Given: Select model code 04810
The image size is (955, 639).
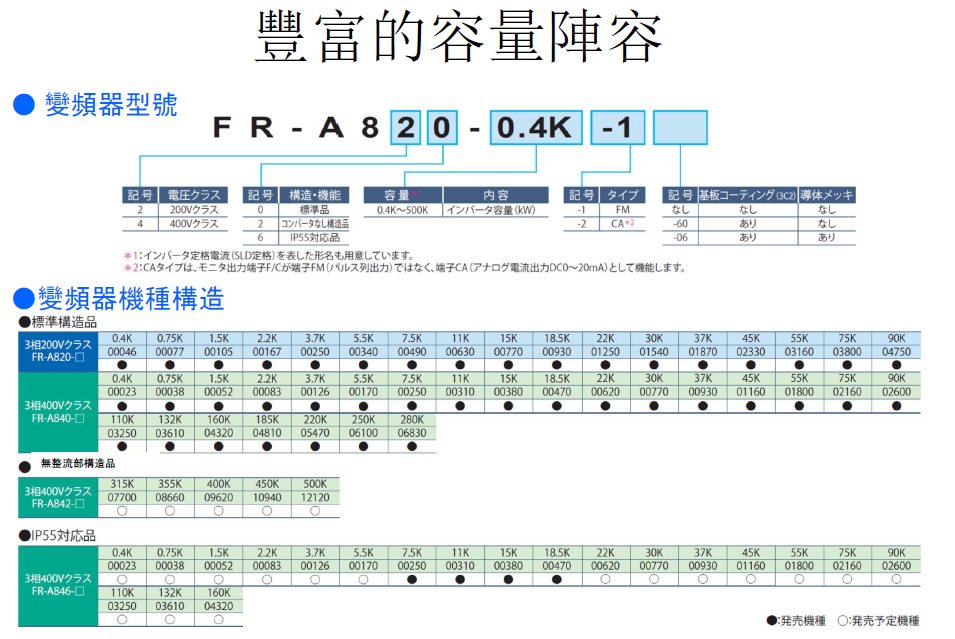Looking at the screenshot, I should [267, 433].
